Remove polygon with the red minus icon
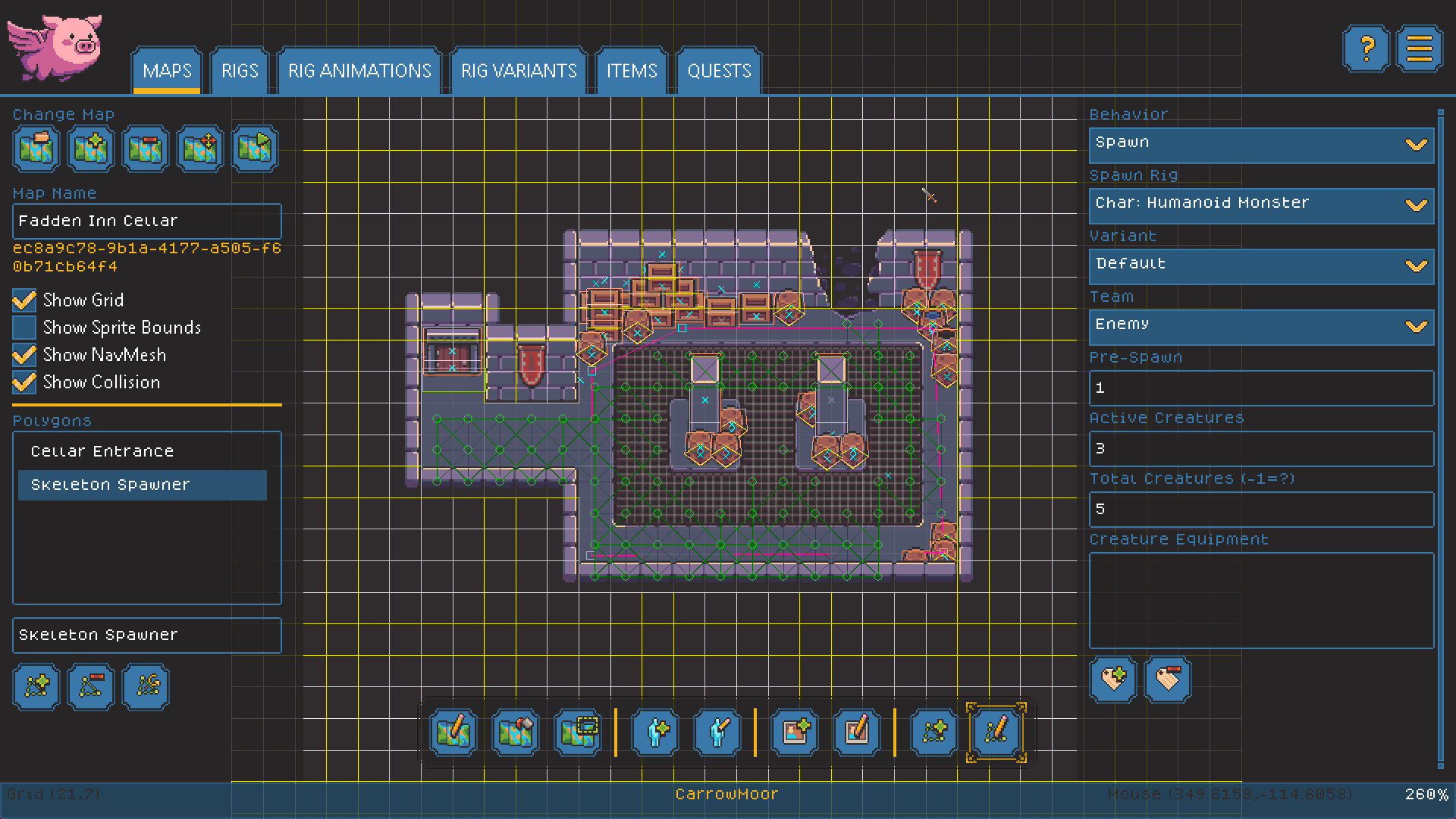Screen dimensions: 1456x819 tap(91, 686)
